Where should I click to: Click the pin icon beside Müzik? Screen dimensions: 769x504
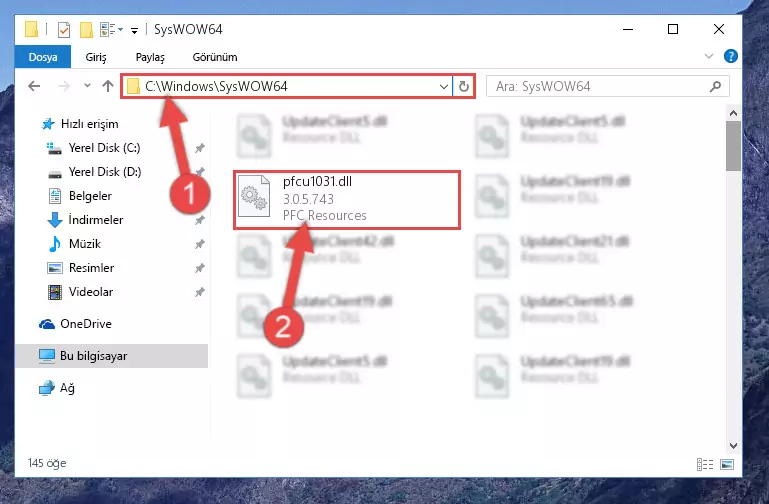[x=200, y=244]
